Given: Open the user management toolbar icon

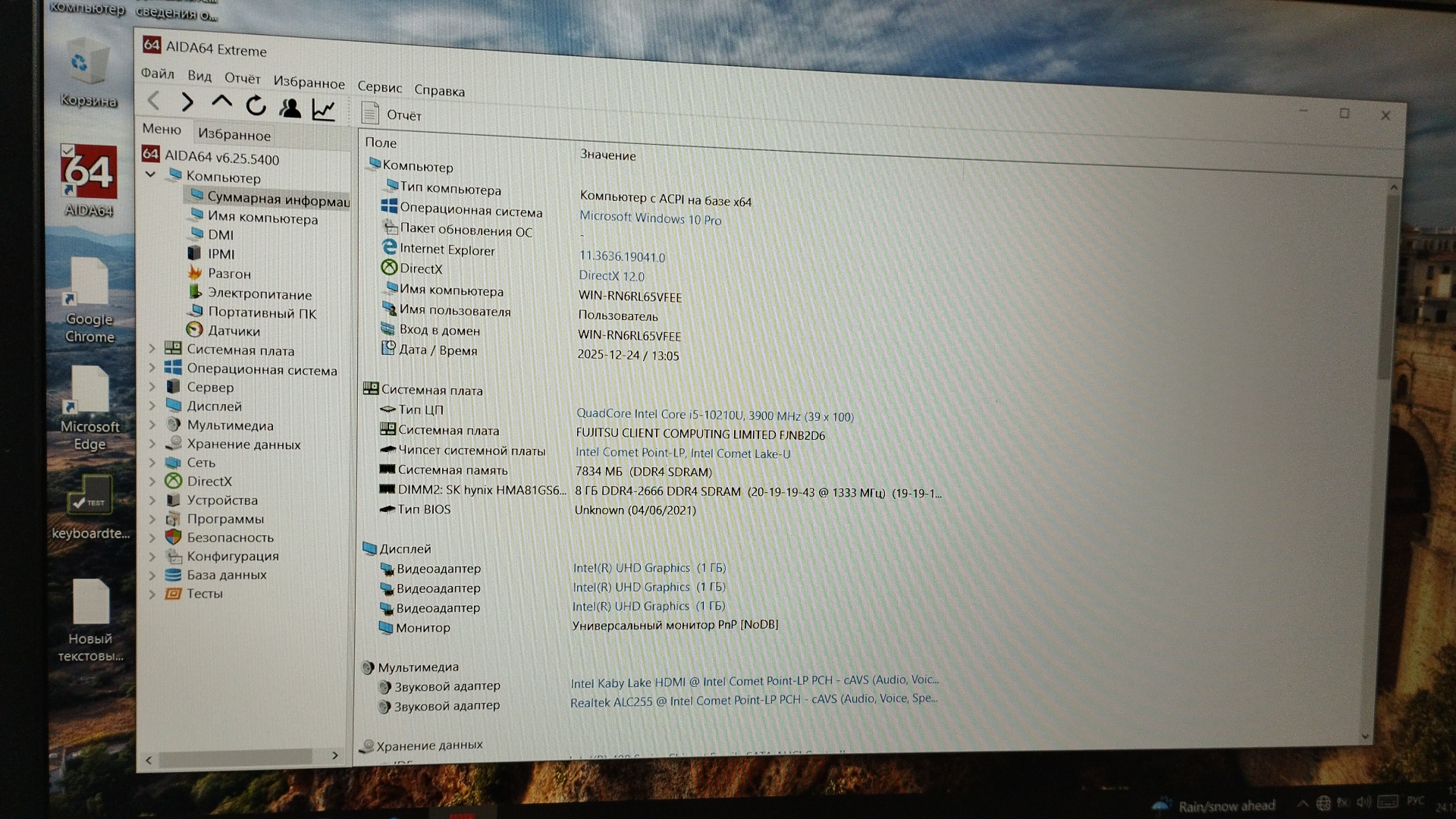Looking at the screenshot, I should [290, 108].
